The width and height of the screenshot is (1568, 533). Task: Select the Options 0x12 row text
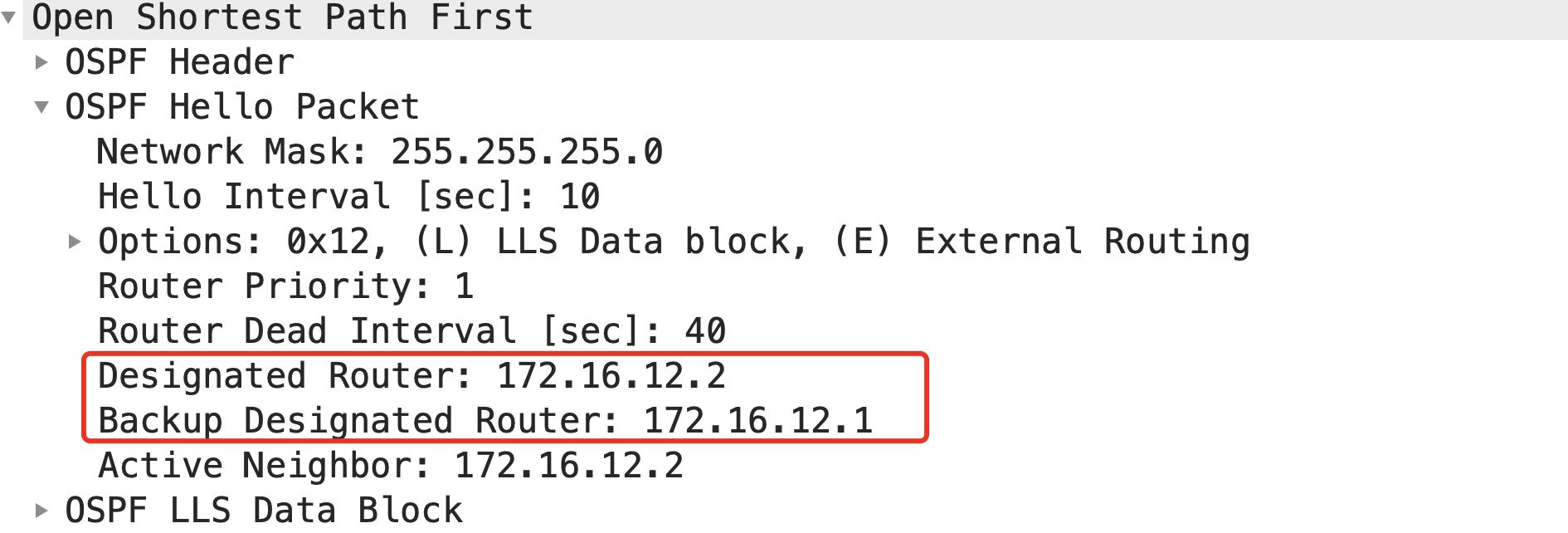(674, 242)
